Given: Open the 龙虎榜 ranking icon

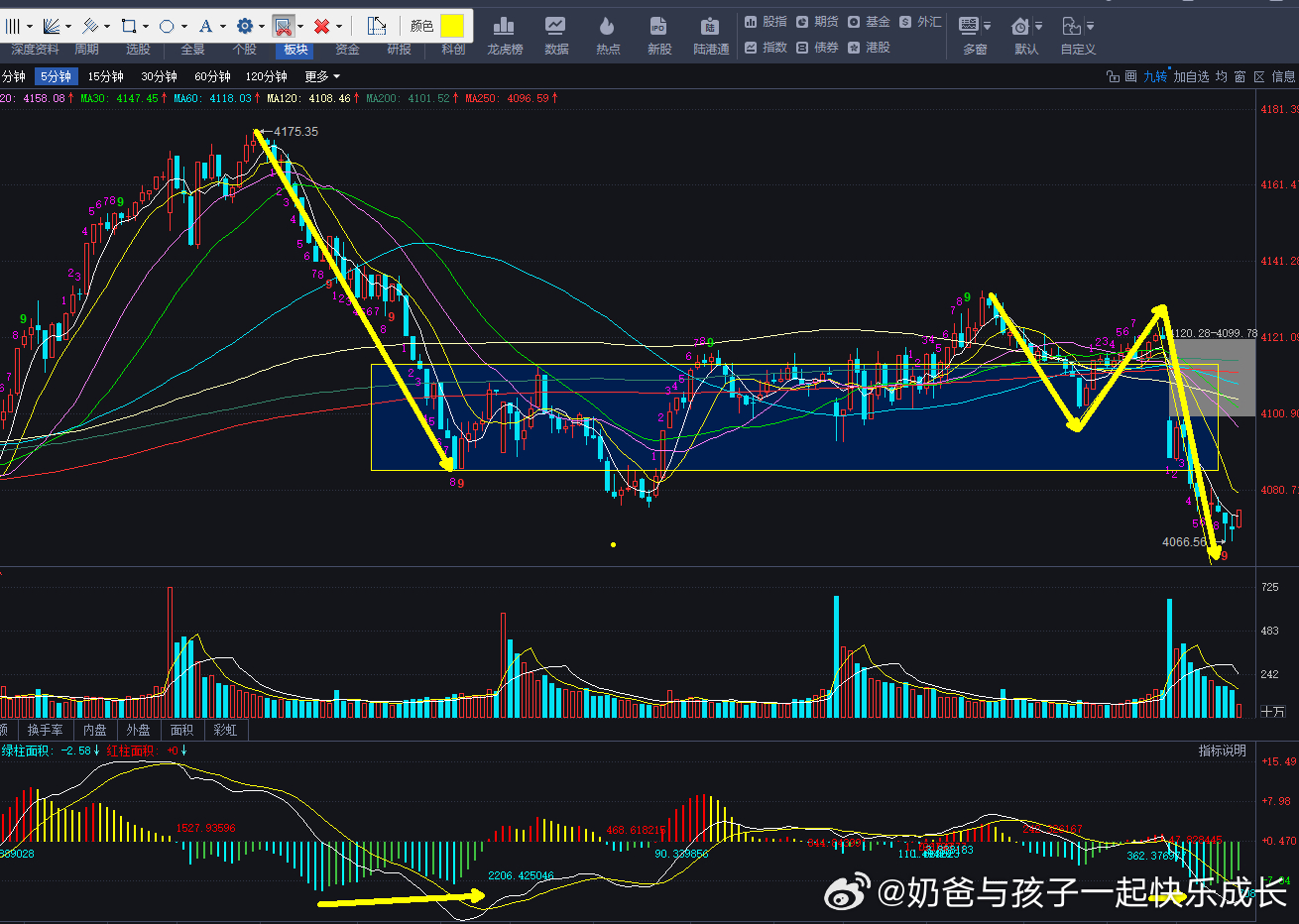Looking at the screenshot, I should tap(505, 36).
